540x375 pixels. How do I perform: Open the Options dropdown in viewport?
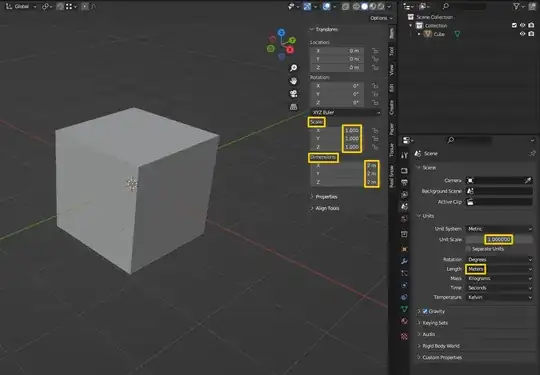381,18
